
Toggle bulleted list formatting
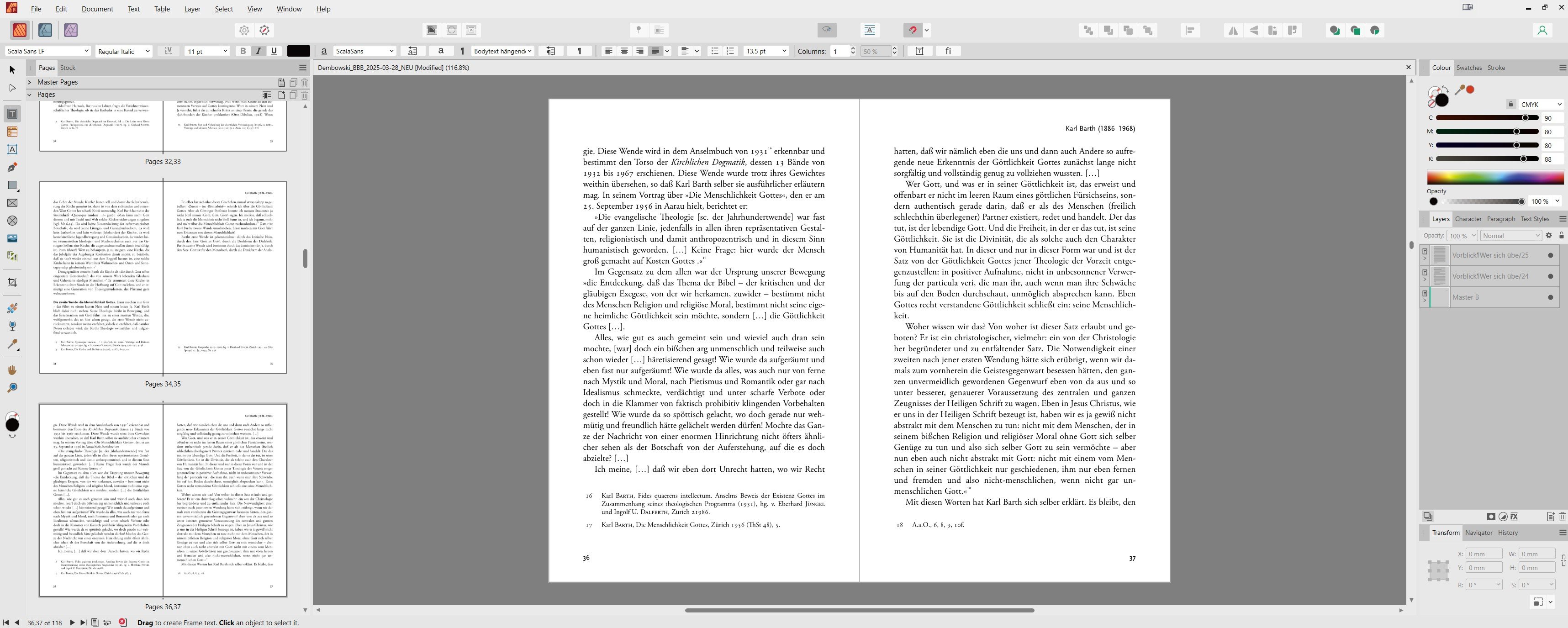tap(715, 51)
